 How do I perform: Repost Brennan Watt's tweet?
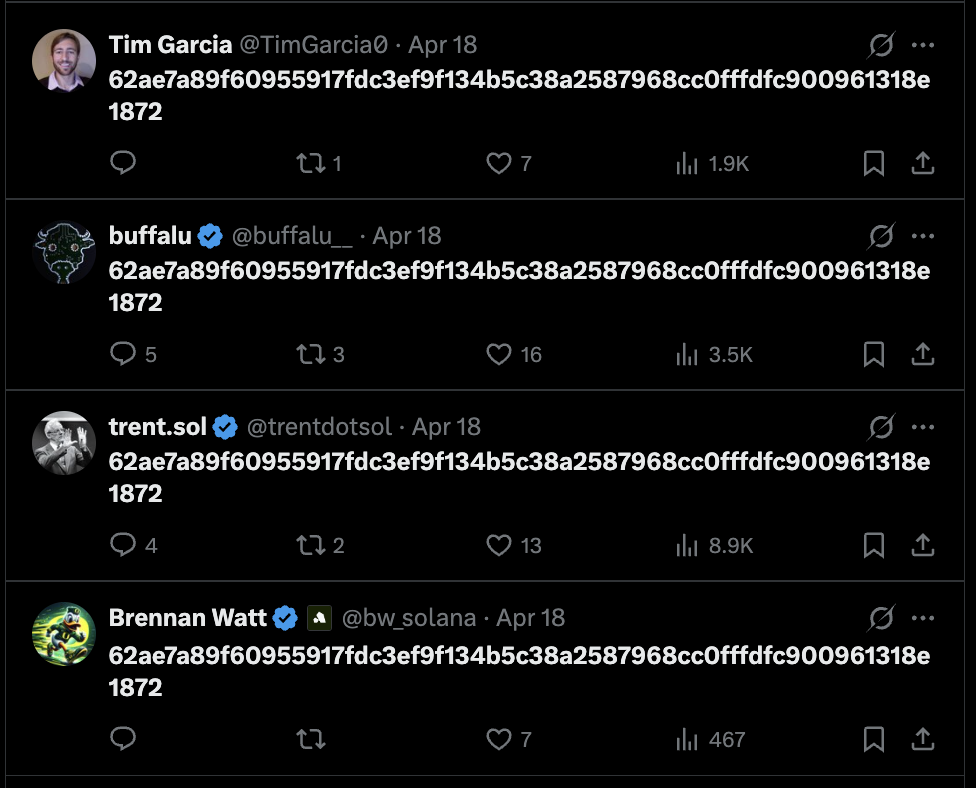311,739
